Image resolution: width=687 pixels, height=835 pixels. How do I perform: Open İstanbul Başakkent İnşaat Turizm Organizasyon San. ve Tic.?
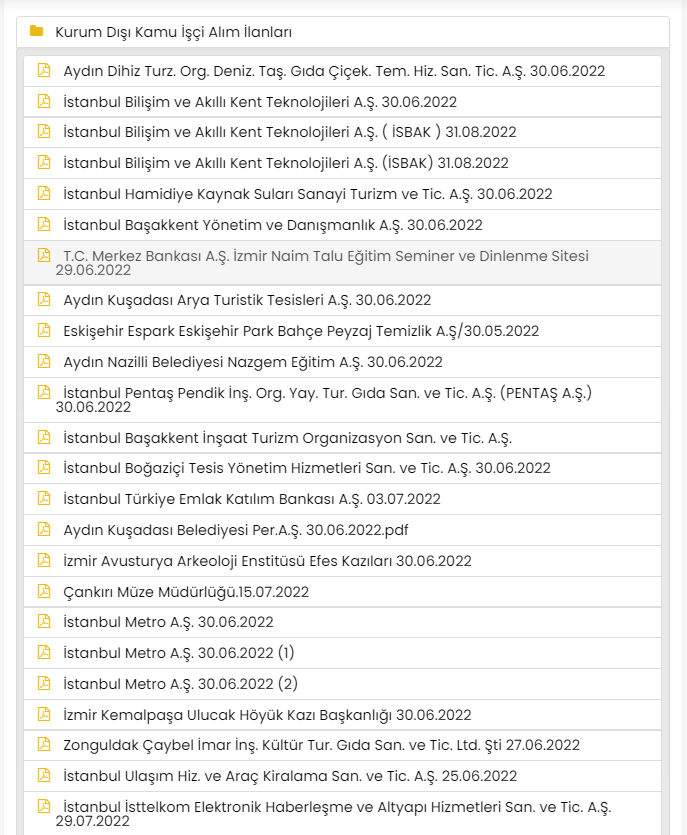pyautogui.click(x=288, y=438)
